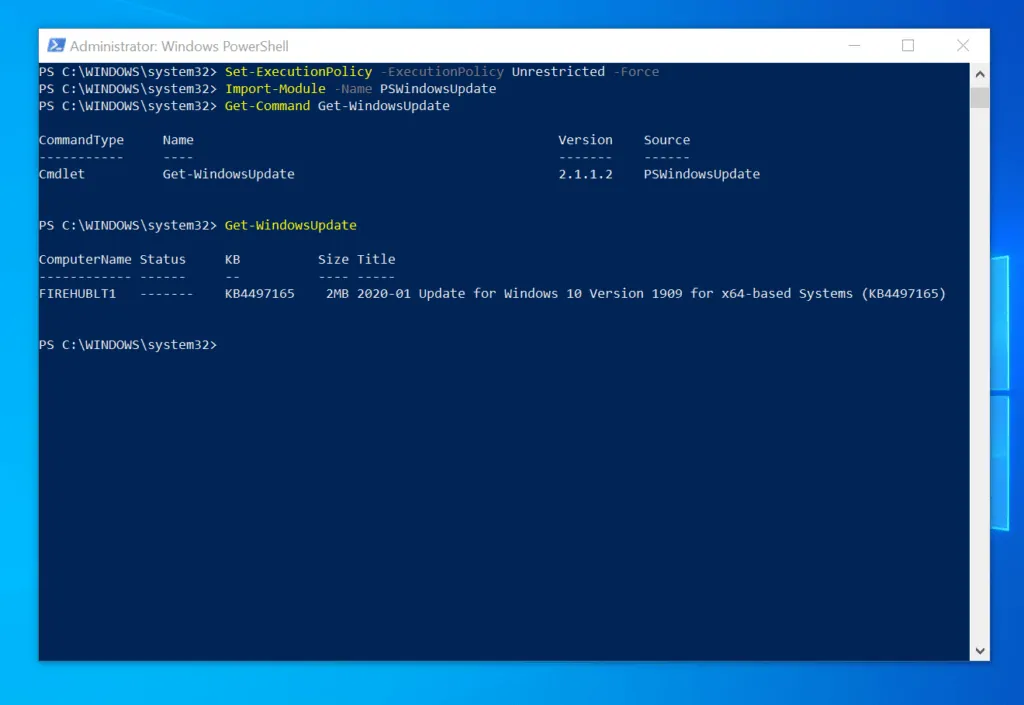This screenshot has height=705, width=1024.
Task: Click the 'Administrator: Windows PowerShell' title text
Action: point(179,46)
